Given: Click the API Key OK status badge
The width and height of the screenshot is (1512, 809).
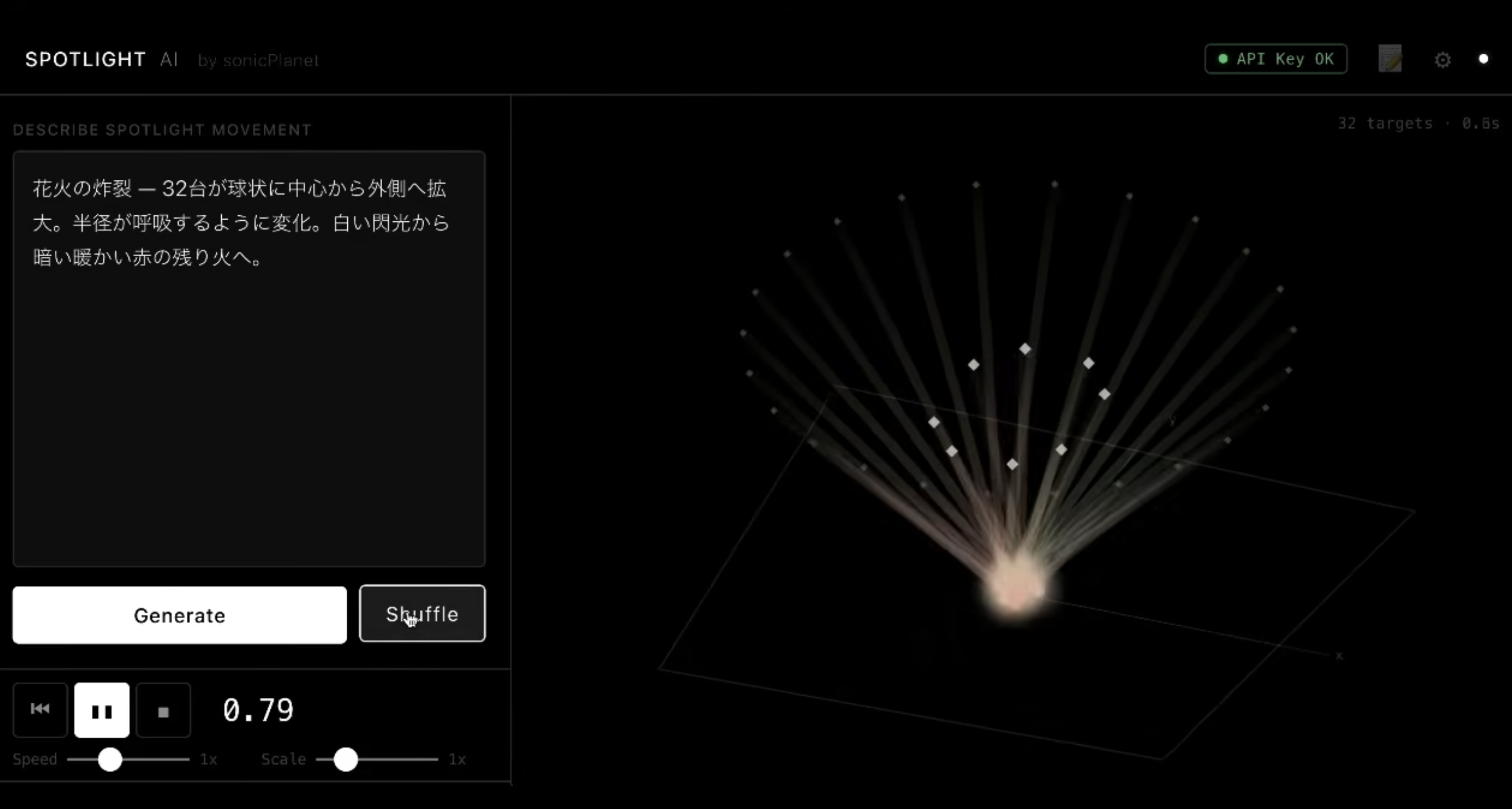Looking at the screenshot, I should (x=1275, y=59).
